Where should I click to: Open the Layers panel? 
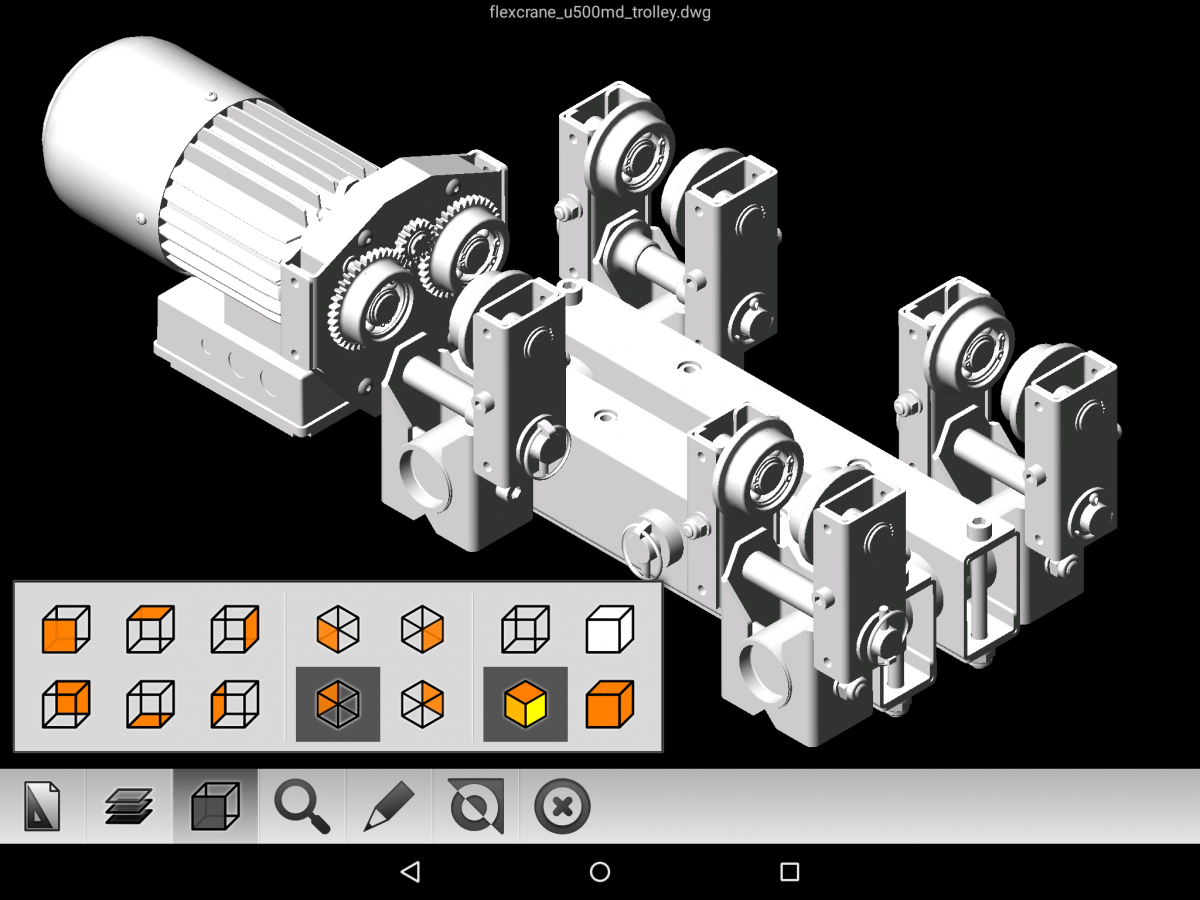coord(130,805)
